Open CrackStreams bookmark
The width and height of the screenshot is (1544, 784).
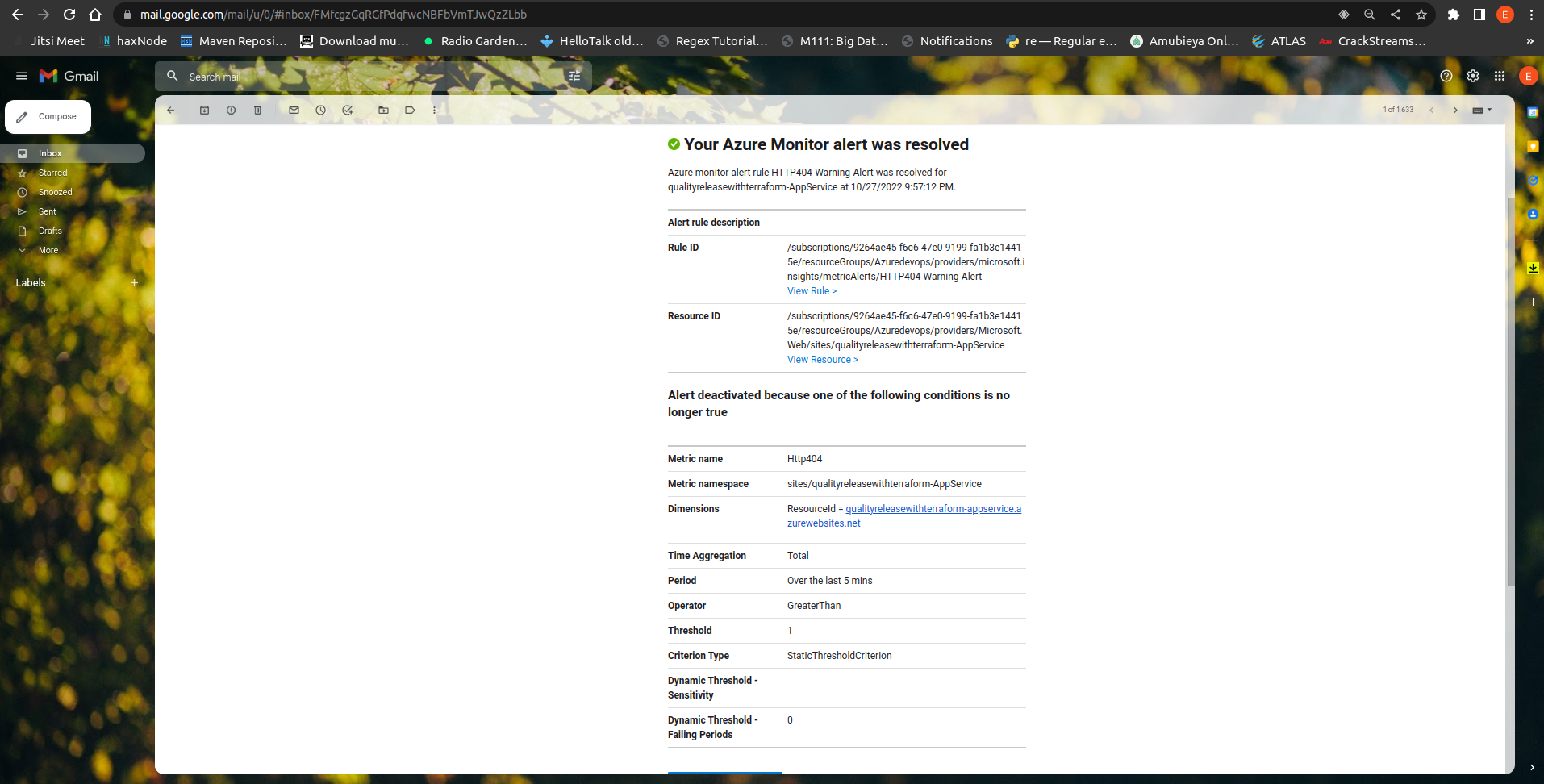(x=1372, y=41)
